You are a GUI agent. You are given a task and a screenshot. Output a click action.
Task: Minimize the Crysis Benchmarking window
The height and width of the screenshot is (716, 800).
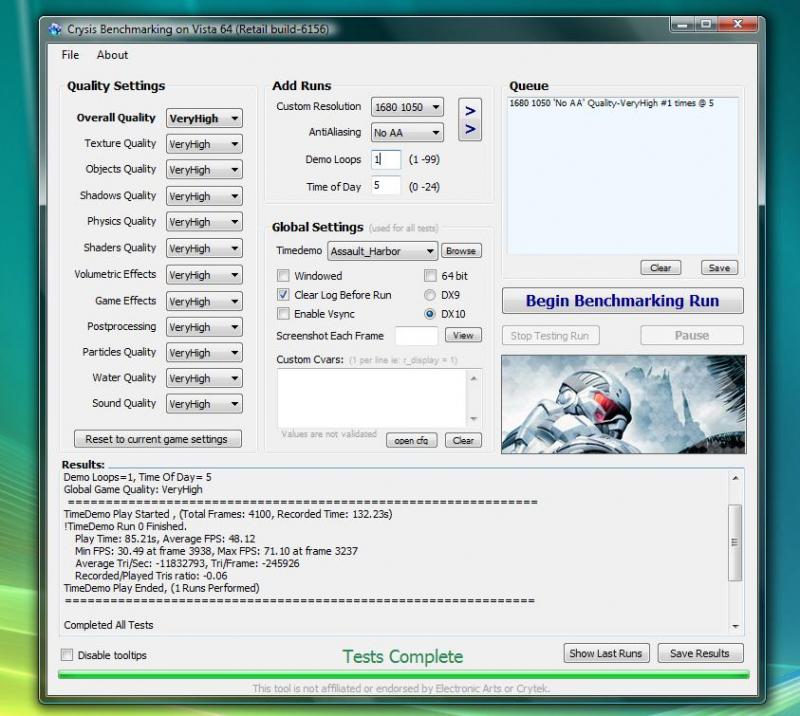click(x=683, y=24)
